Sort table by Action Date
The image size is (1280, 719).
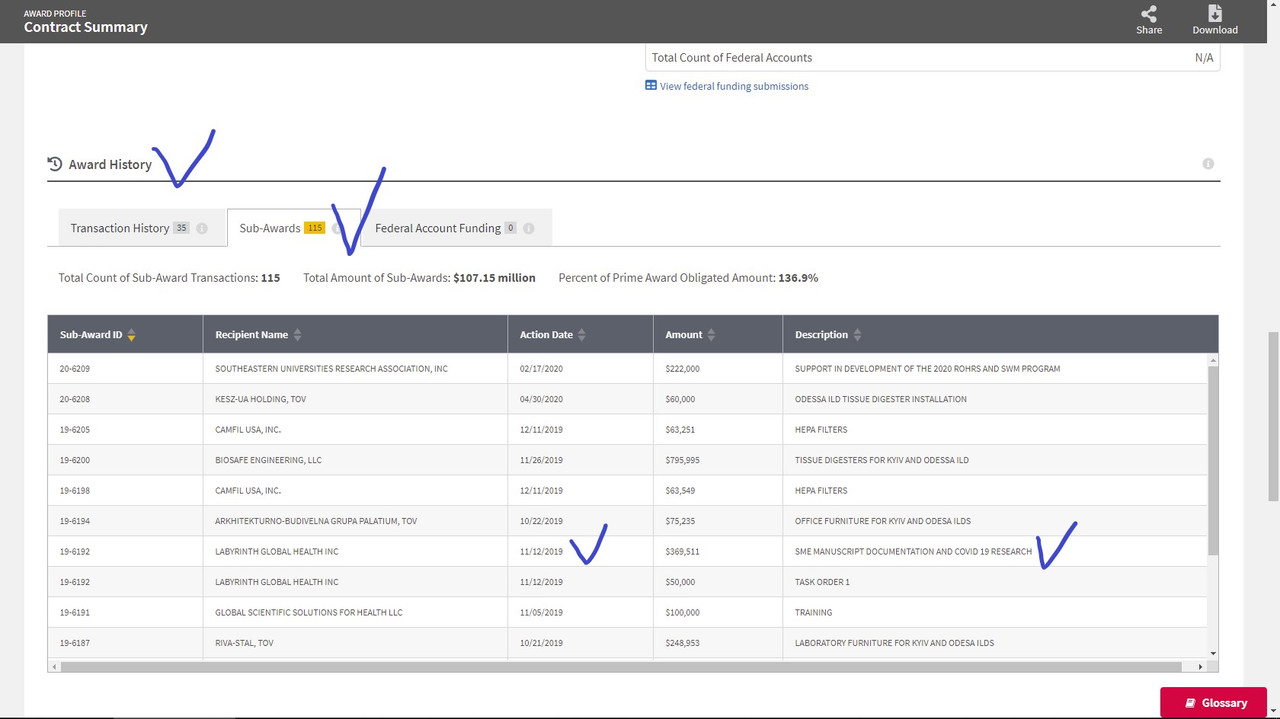(x=582, y=335)
